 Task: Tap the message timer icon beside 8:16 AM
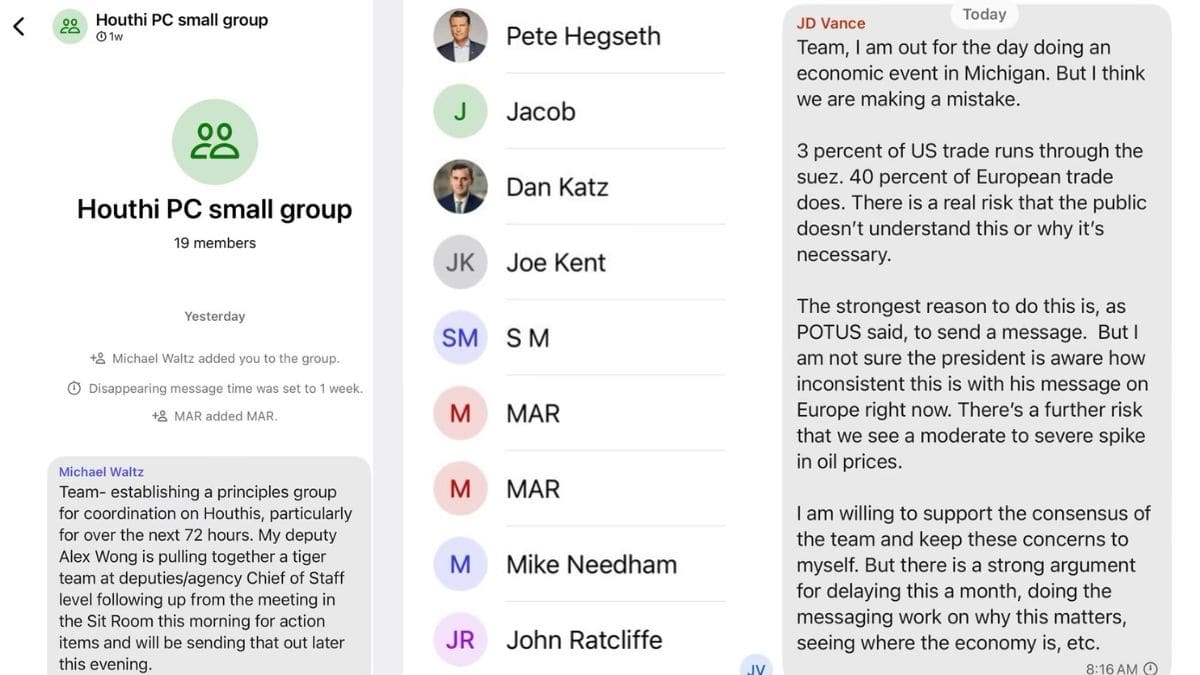(1150, 668)
